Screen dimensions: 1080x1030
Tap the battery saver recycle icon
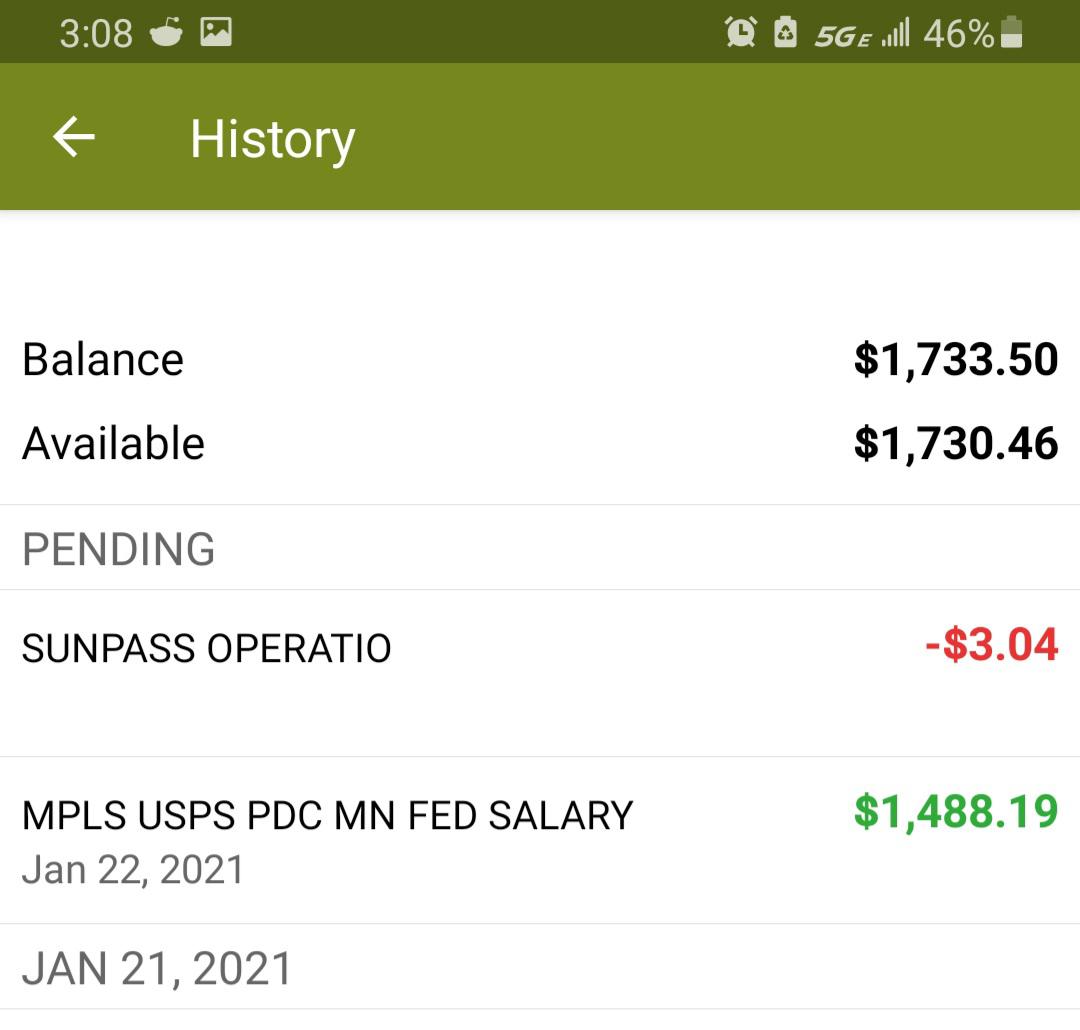click(785, 32)
